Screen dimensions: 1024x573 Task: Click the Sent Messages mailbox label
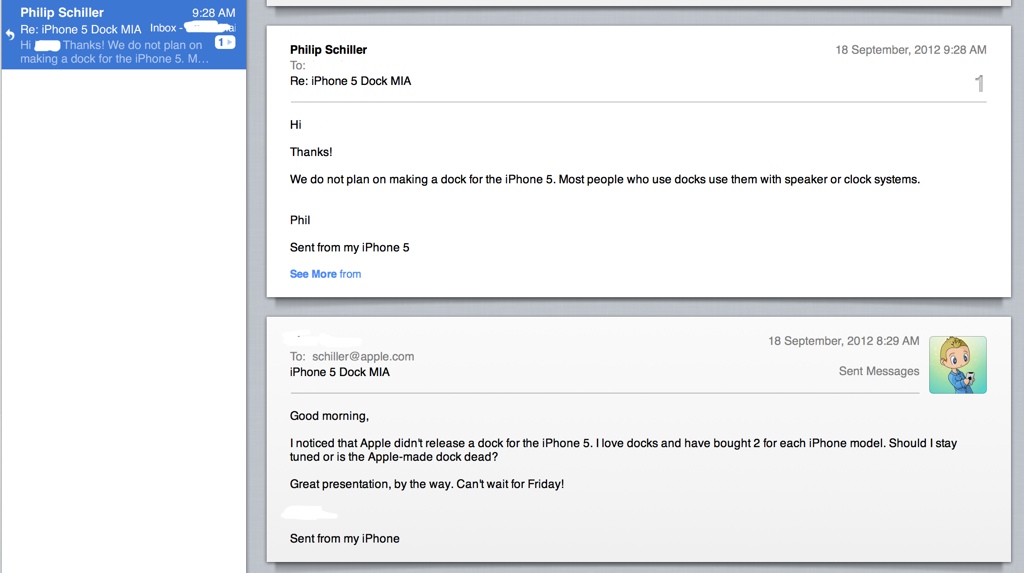878,371
